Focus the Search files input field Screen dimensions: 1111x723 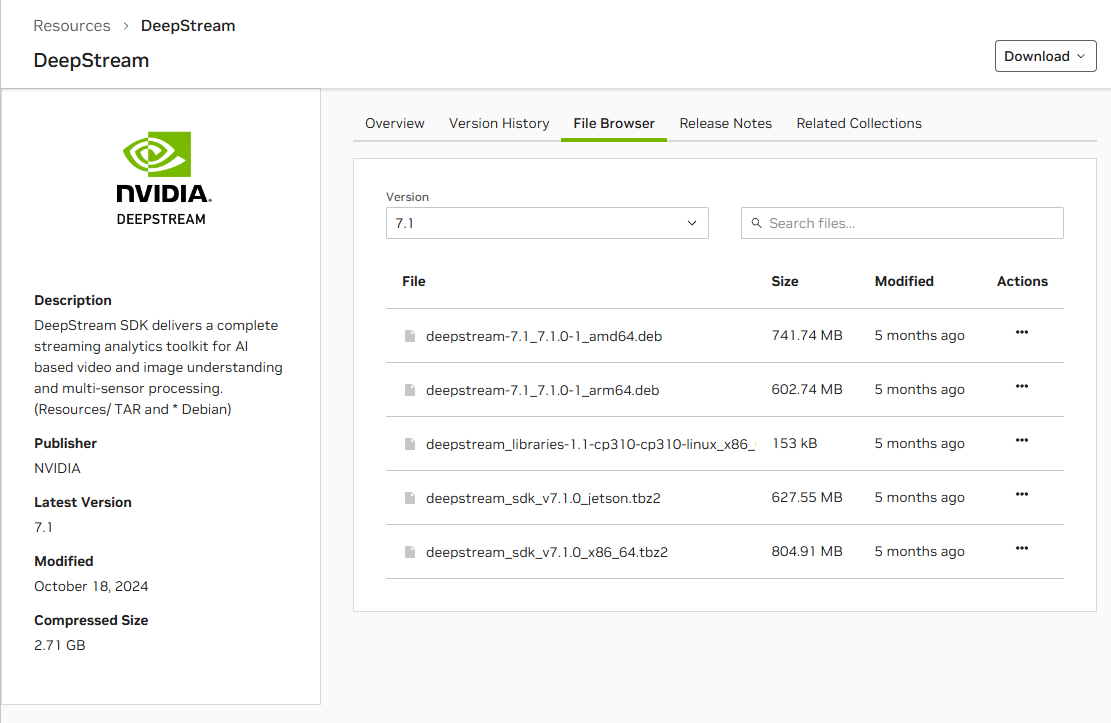[902, 223]
